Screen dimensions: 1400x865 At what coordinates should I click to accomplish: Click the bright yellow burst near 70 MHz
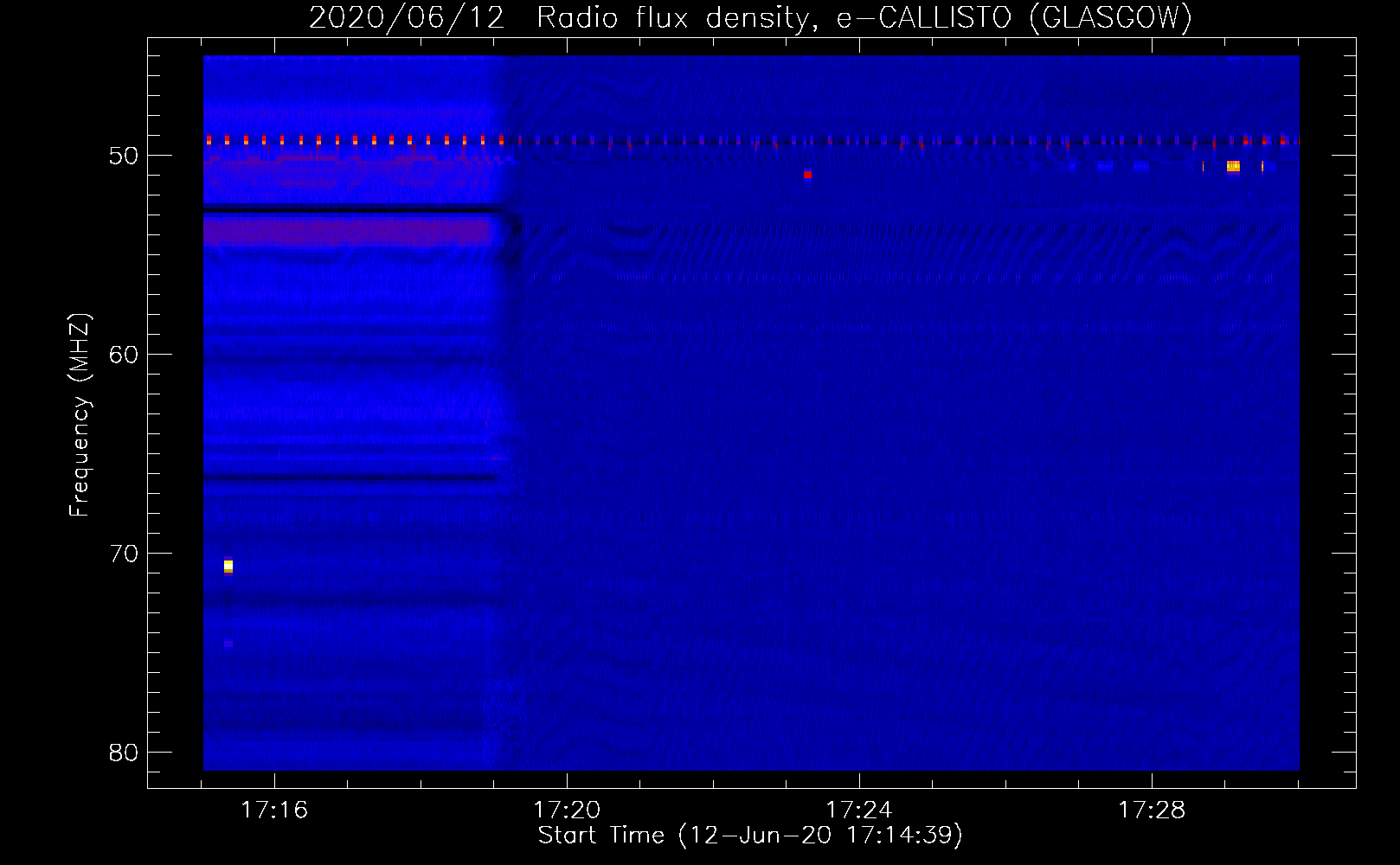point(228,566)
